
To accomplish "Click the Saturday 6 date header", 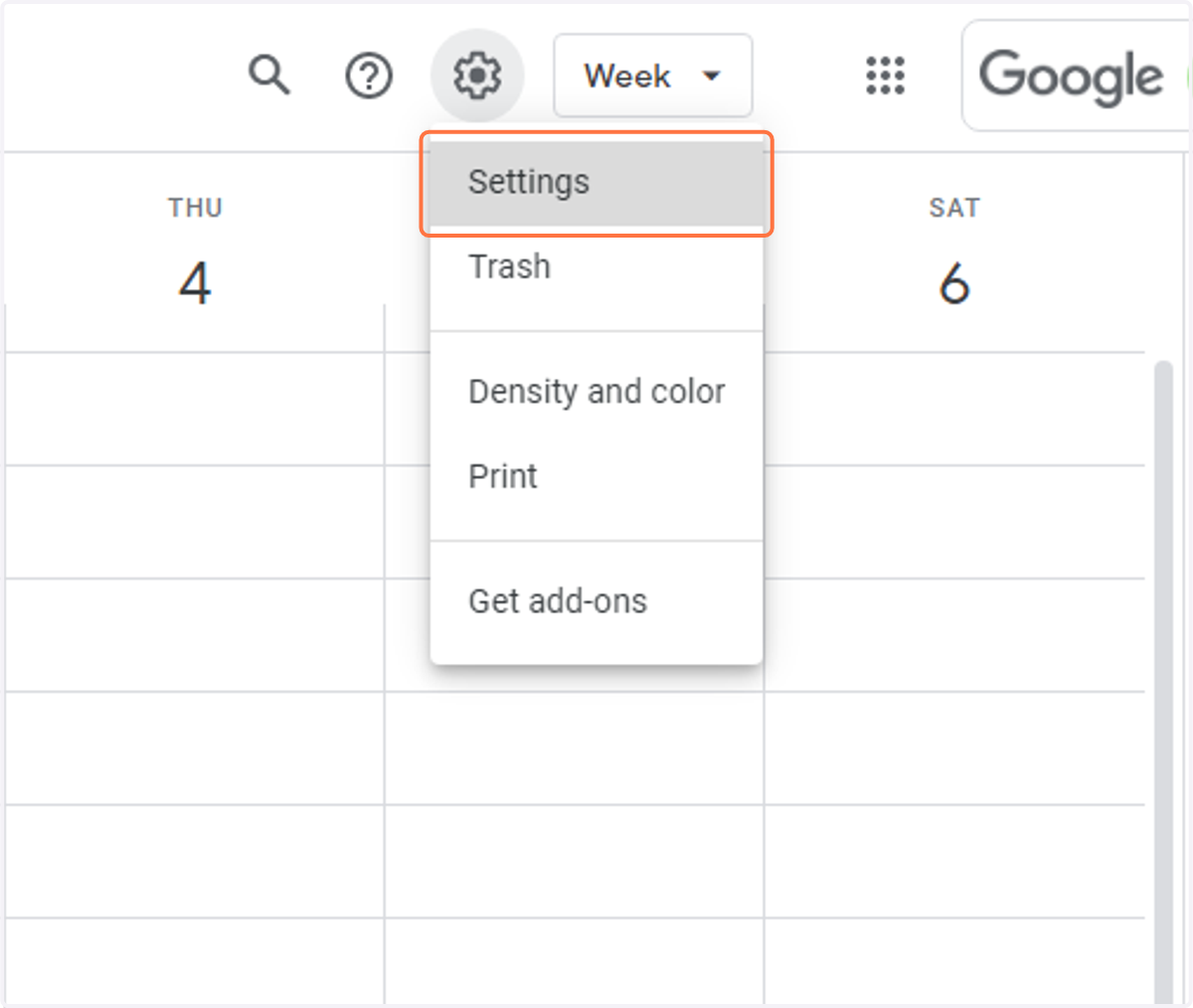I will point(954,284).
